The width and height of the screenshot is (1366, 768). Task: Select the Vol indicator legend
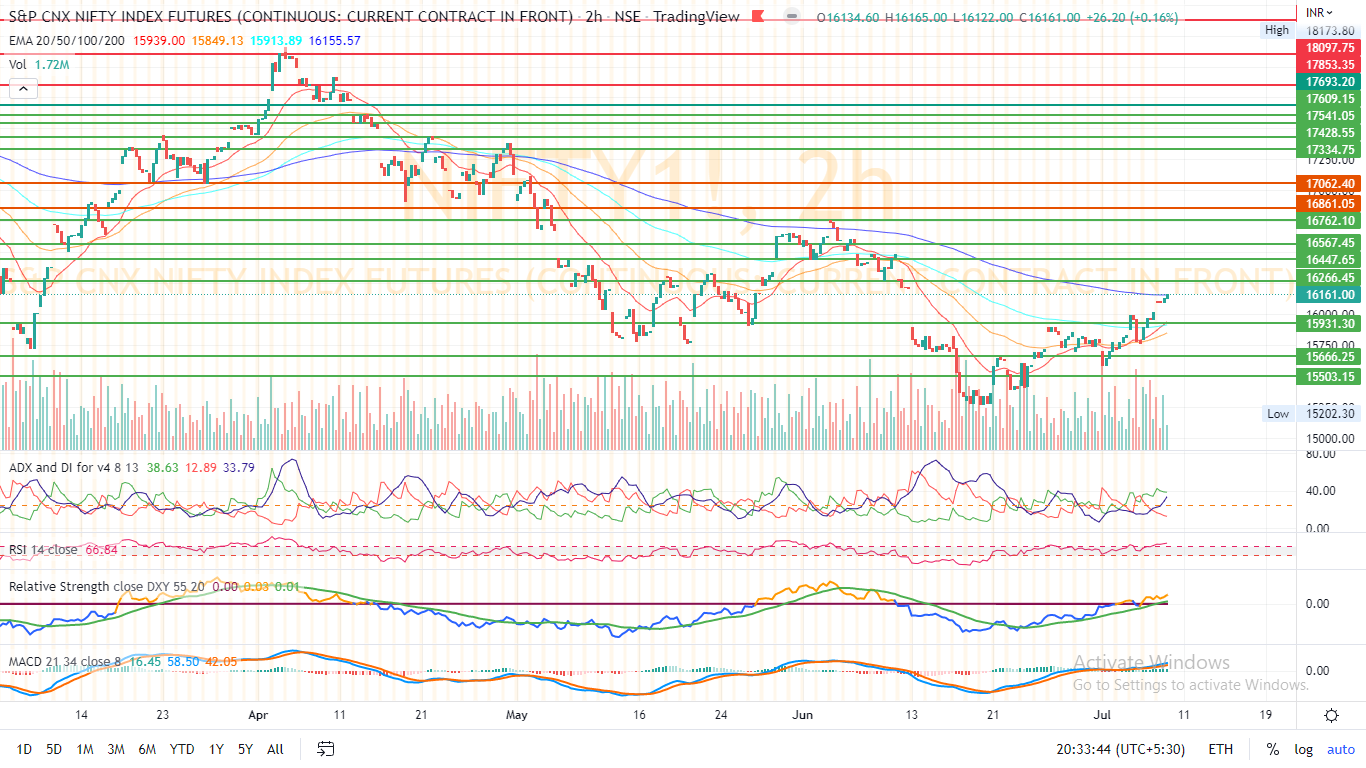(18, 64)
